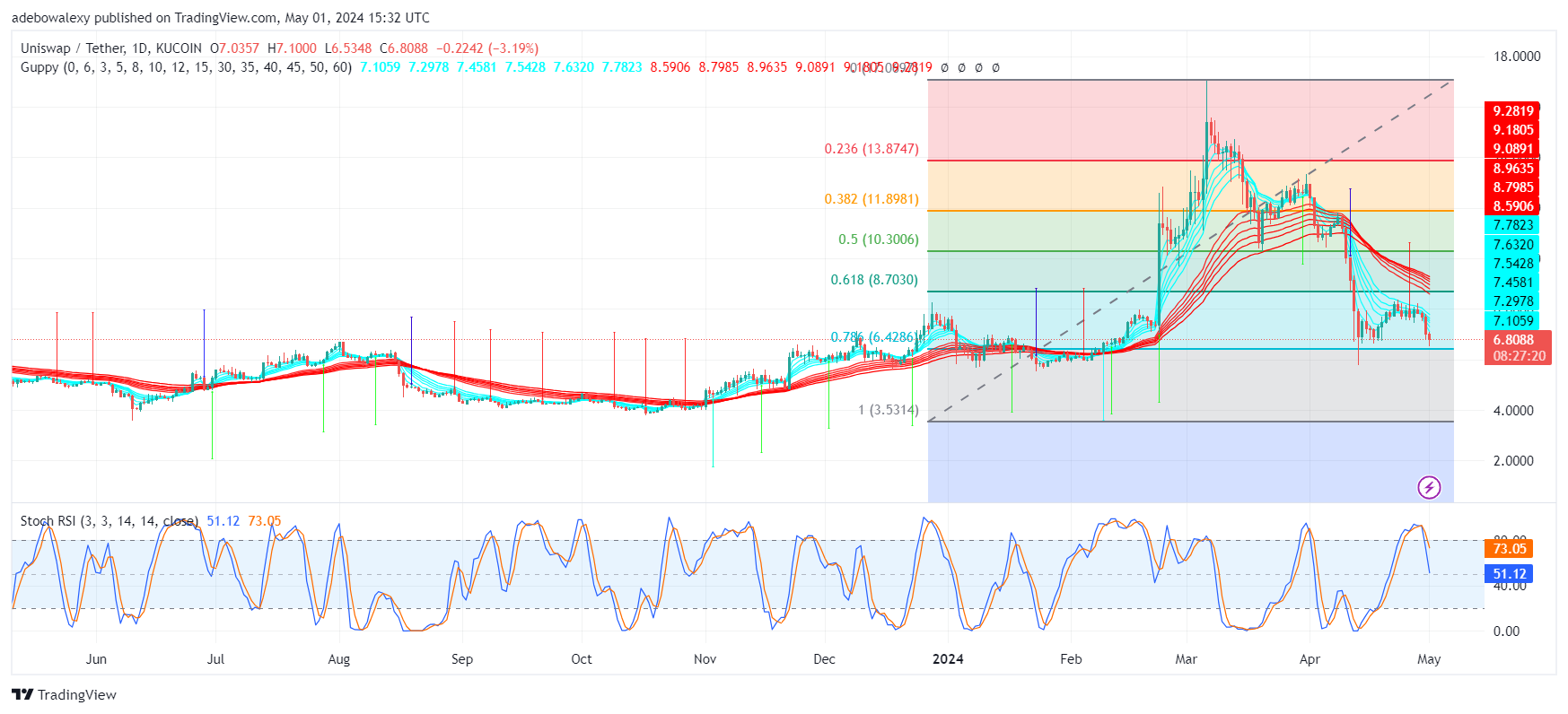
Task: Click the Jun label on time axis
Action: pos(96,659)
